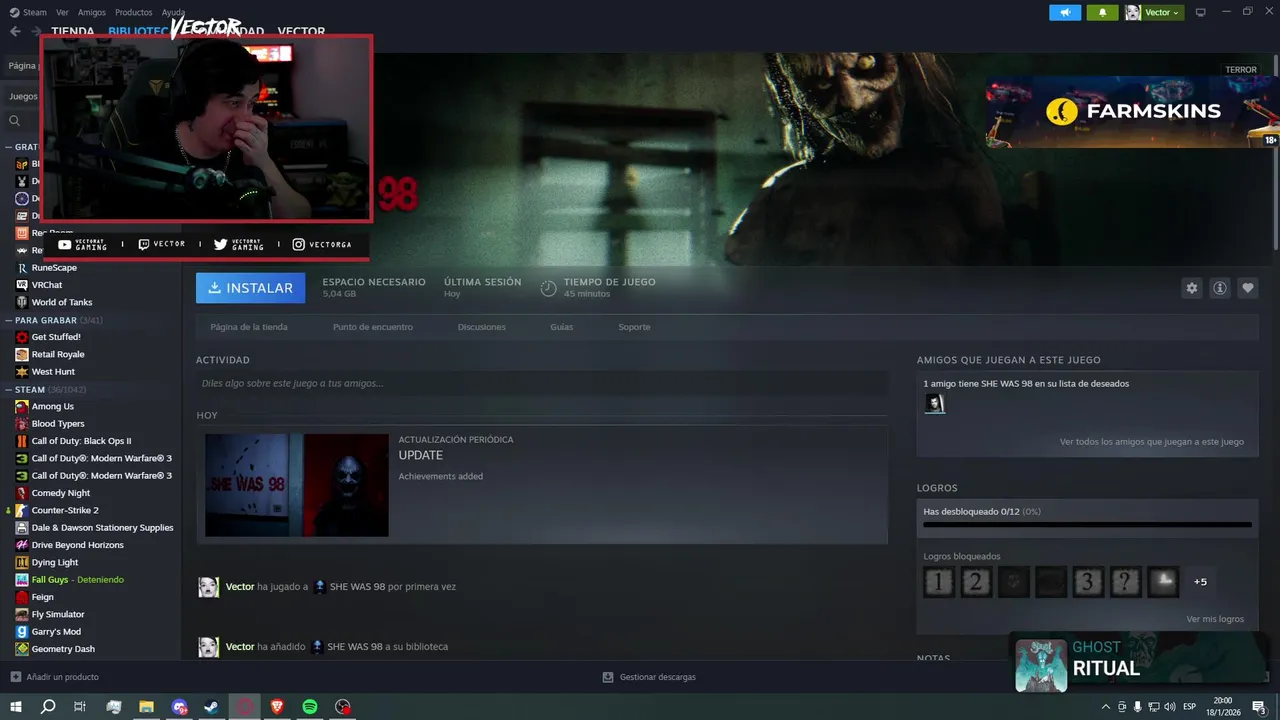Select Get Stuffed! in the library list
This screenshot has width=1280, height=720.
coord(56,337)
